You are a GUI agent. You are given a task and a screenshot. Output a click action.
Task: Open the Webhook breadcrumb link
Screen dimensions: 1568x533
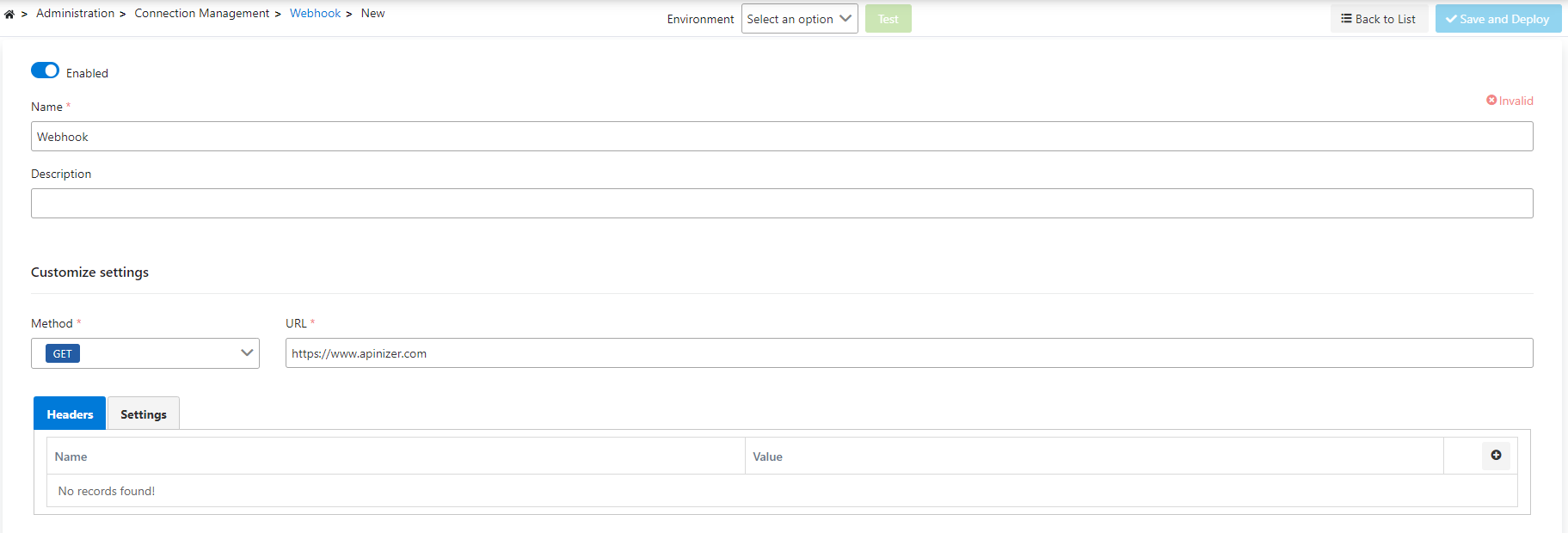click(315, 14)
